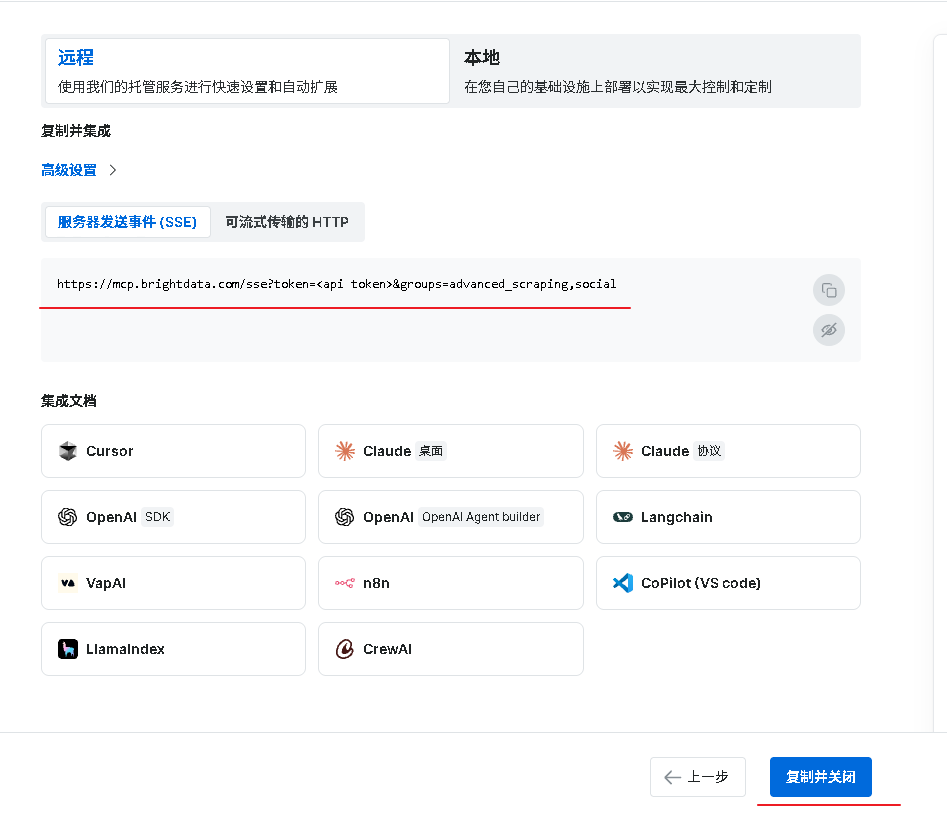Image resolution: width=947 pixels, height=820 pixels.
Task: Select the 远程 hosting option
Action: pyautogui.click(x=247, y=71)
